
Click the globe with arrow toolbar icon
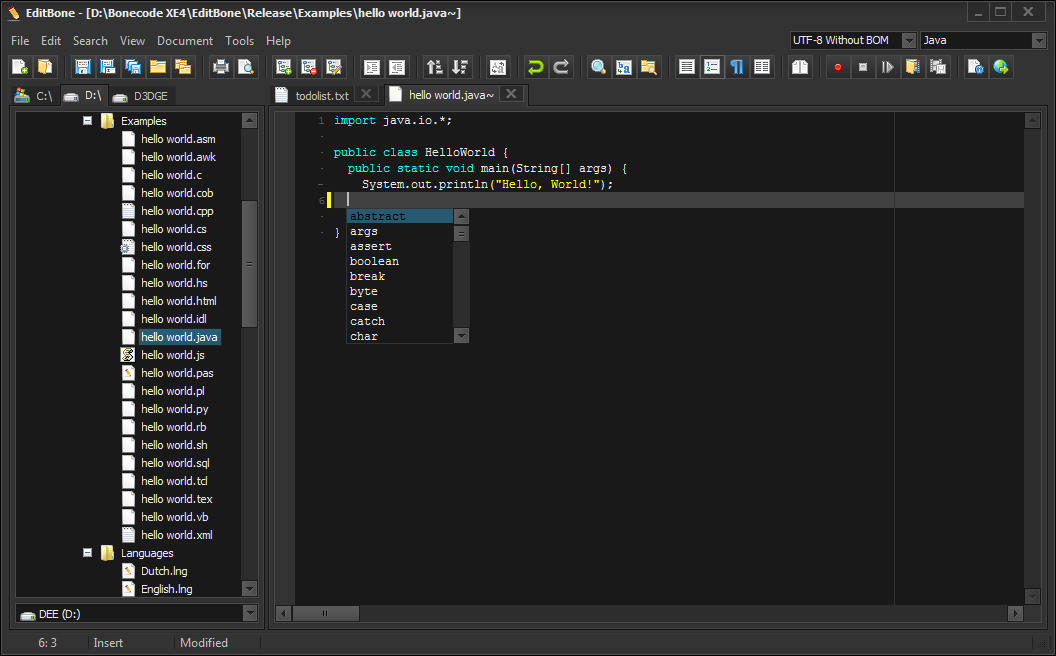(1001, 67)
